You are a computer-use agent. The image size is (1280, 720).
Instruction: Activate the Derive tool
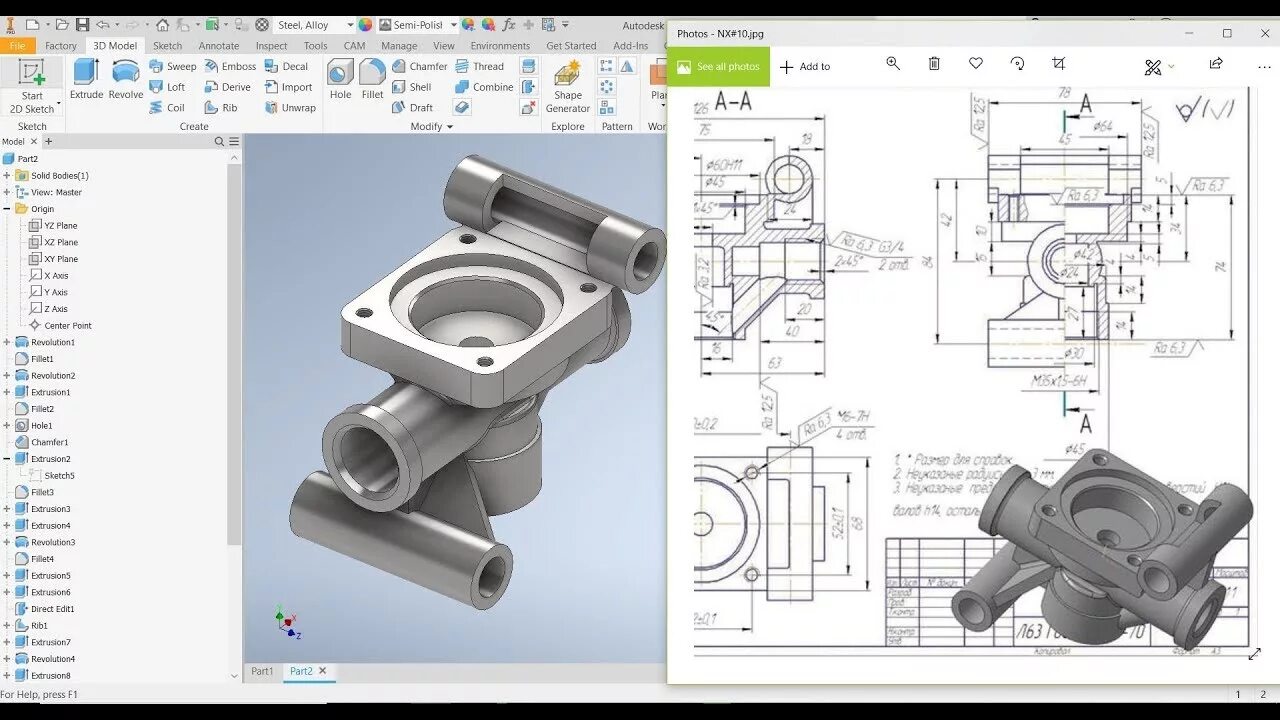point(228,87)
